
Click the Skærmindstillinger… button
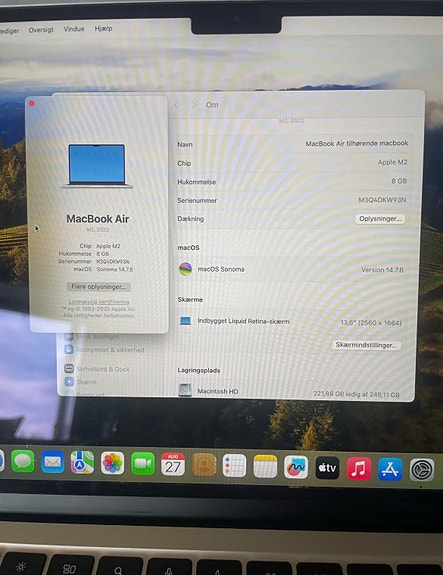point(366,345)
